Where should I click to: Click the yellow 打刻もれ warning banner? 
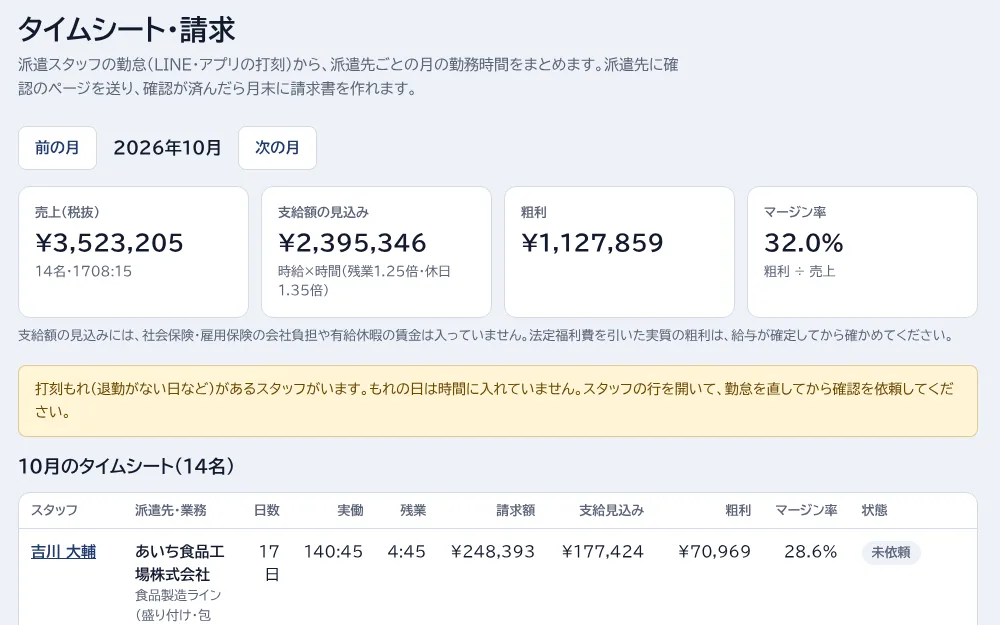click(x=497, y=401)
